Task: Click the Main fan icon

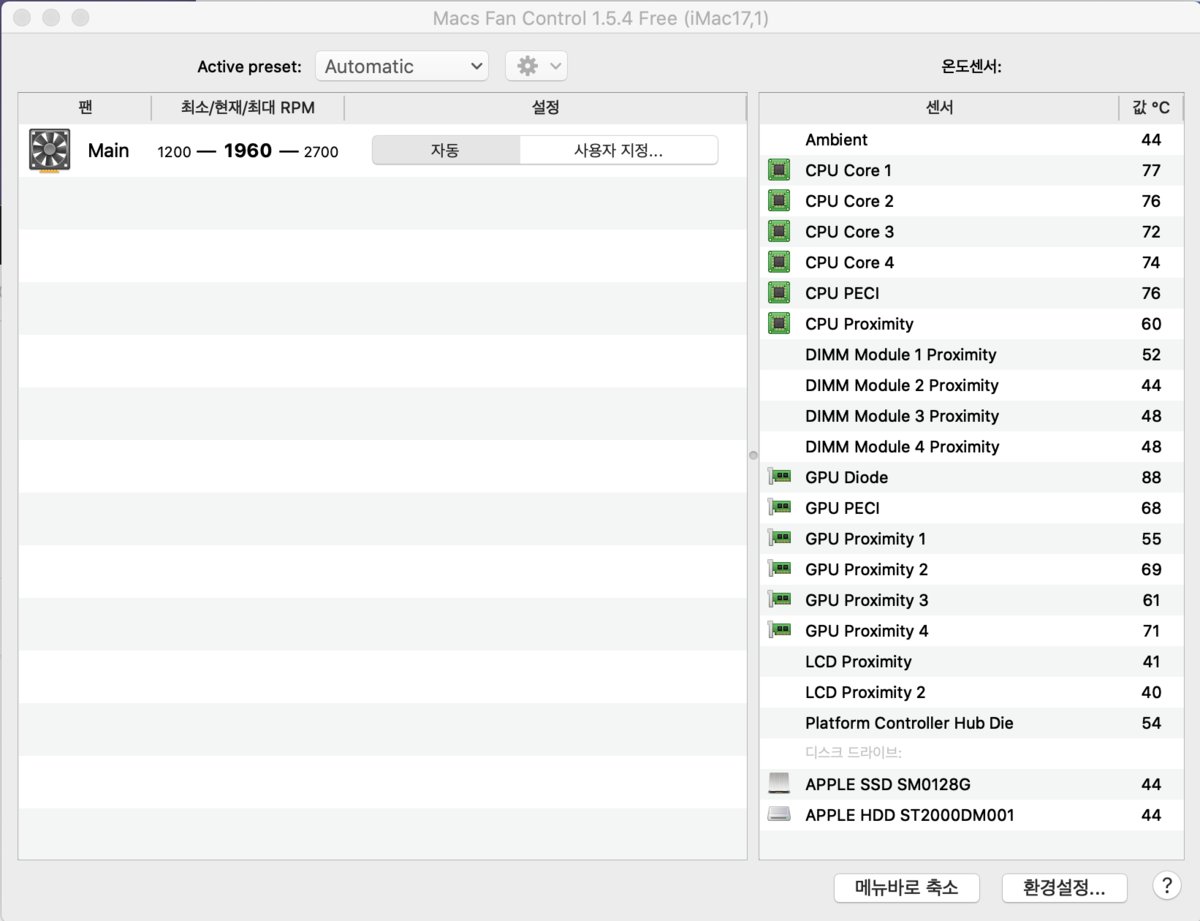Action: coord(50,151)
